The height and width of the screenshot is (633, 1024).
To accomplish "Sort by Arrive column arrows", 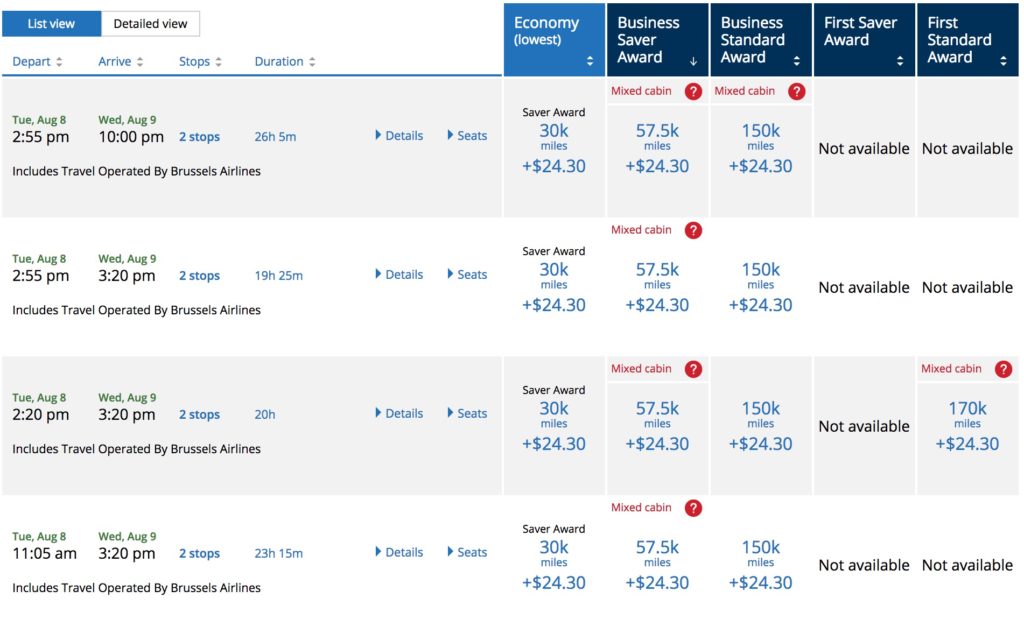I will 140,62.
